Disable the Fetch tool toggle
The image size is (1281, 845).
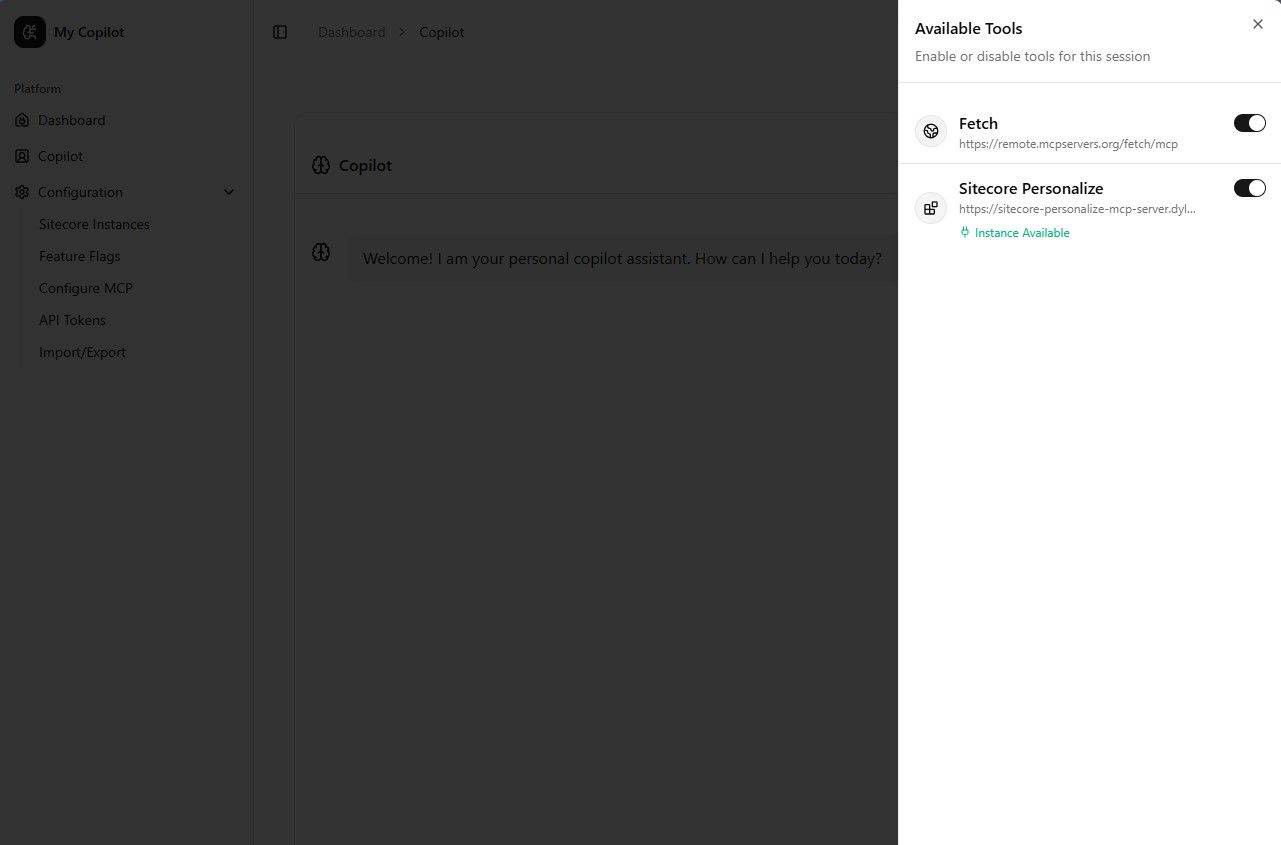click(x=1250, y=123)
